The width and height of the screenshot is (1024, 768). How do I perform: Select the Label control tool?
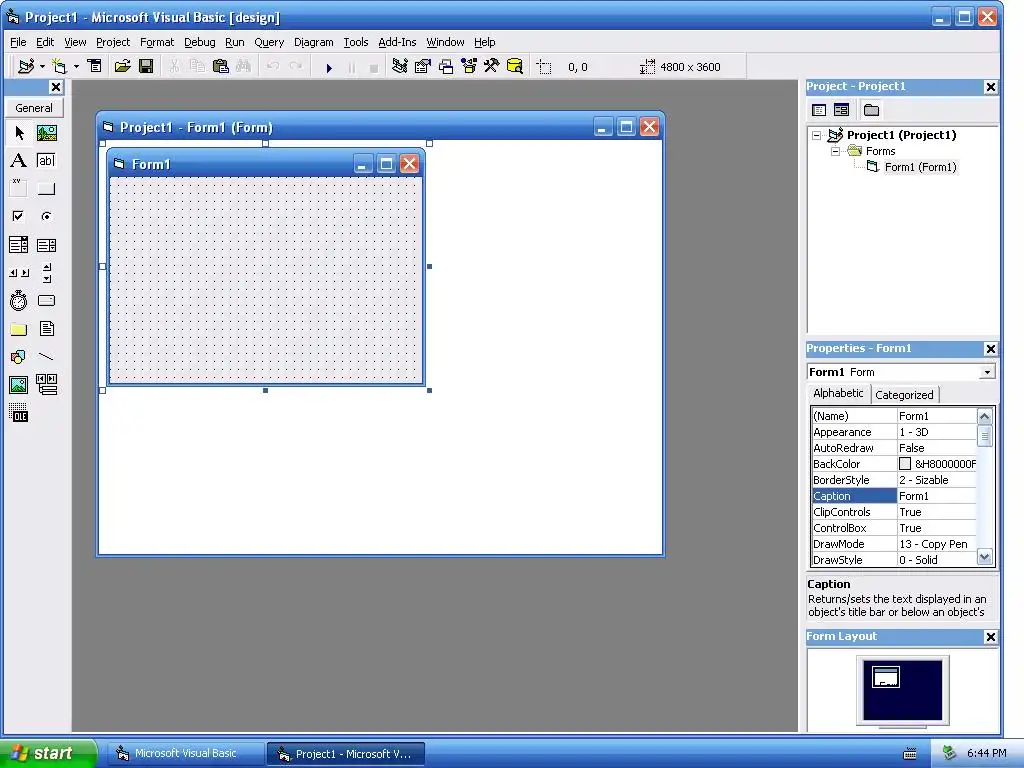(19, 161)
